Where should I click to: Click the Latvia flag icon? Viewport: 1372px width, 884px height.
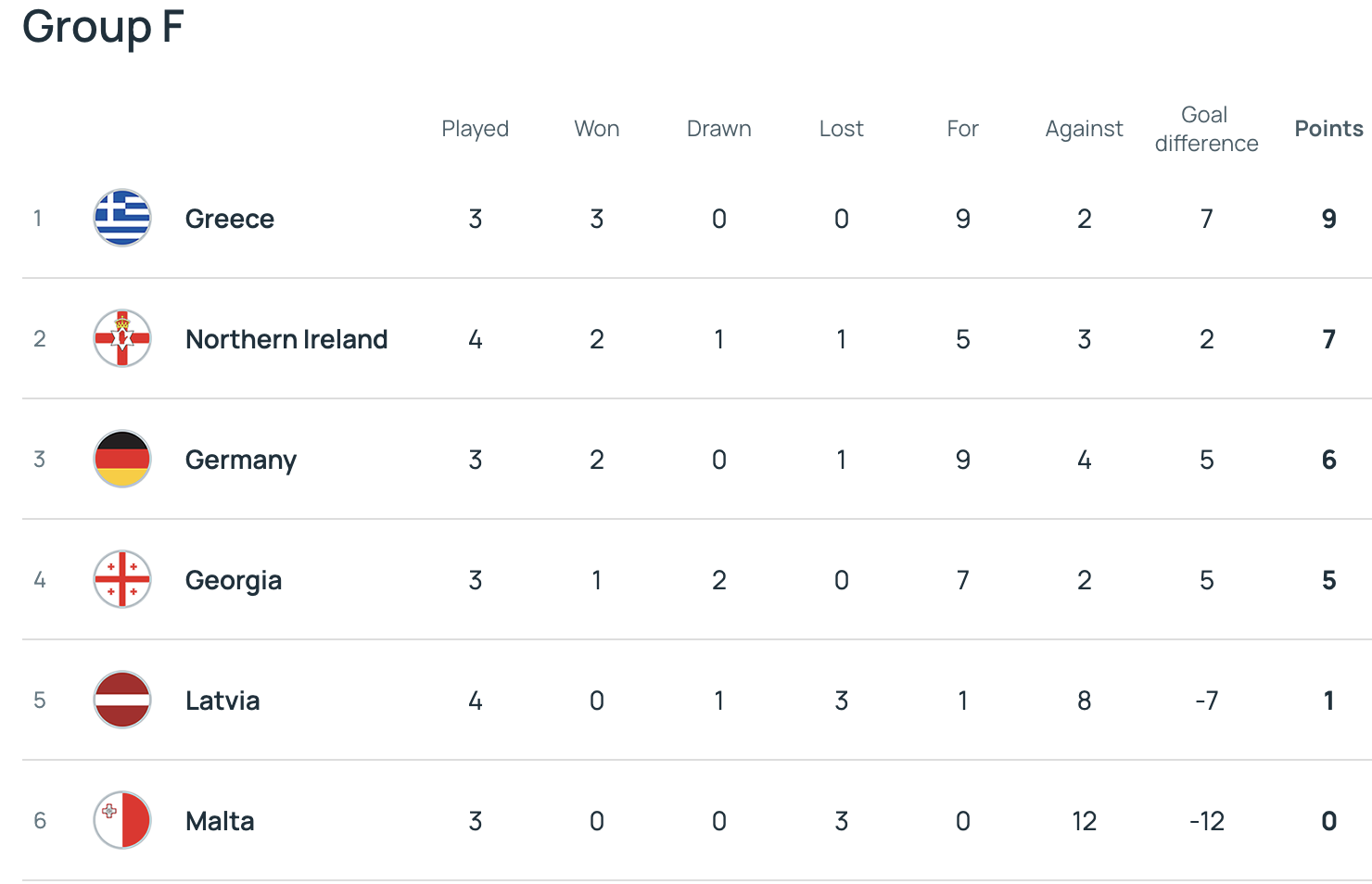(x=122, y=700)
